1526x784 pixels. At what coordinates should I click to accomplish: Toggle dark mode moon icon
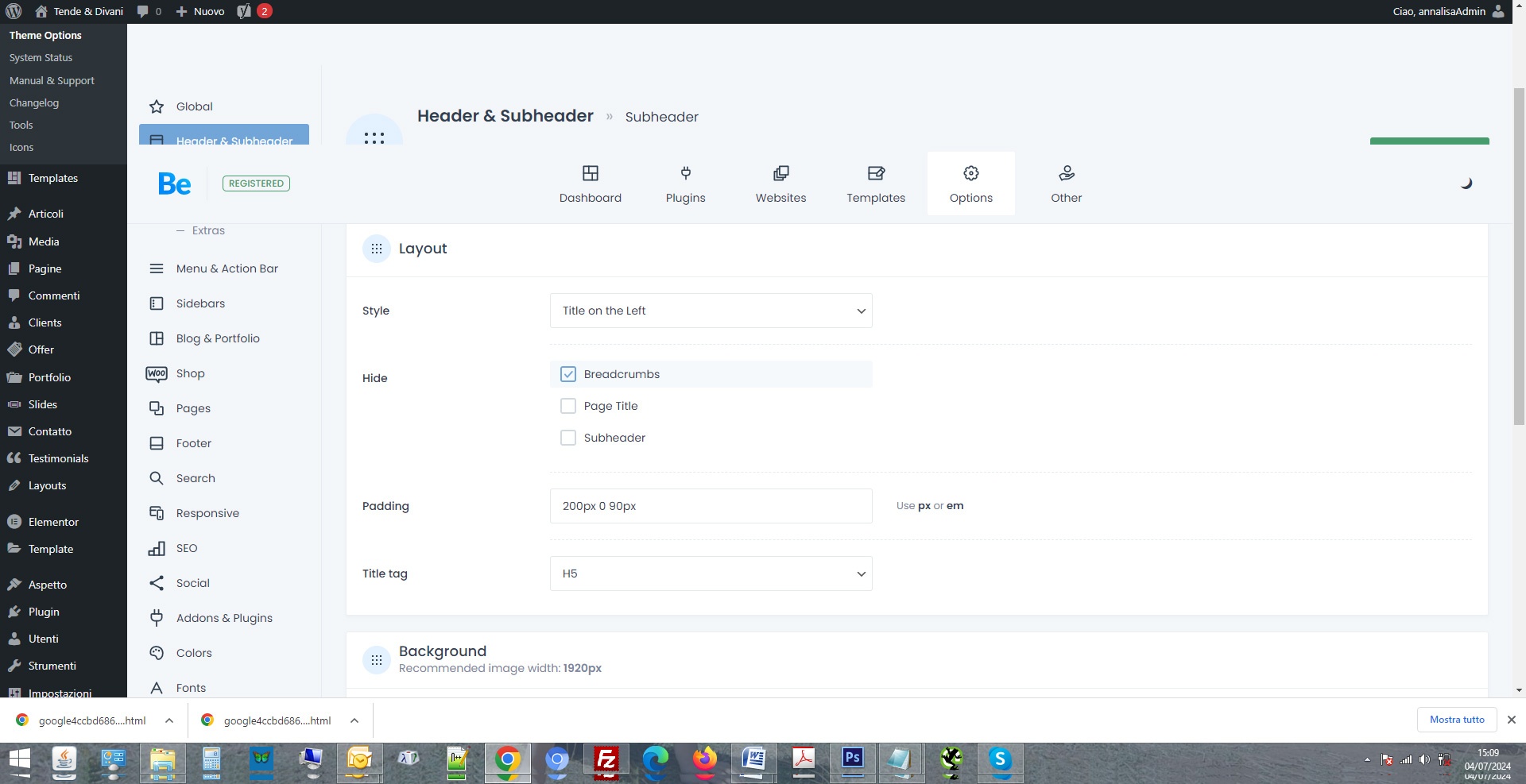(1466, 183)
